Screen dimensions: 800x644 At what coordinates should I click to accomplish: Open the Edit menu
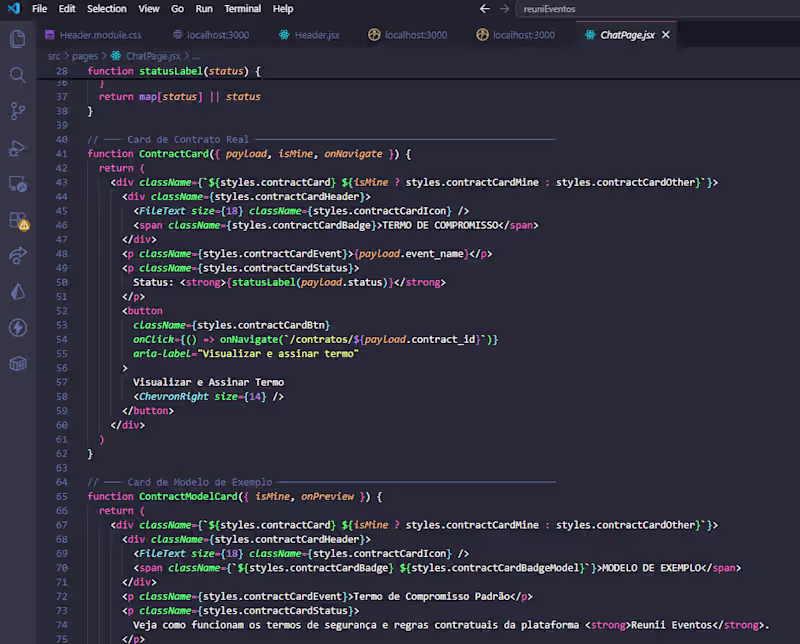[67, 9]
